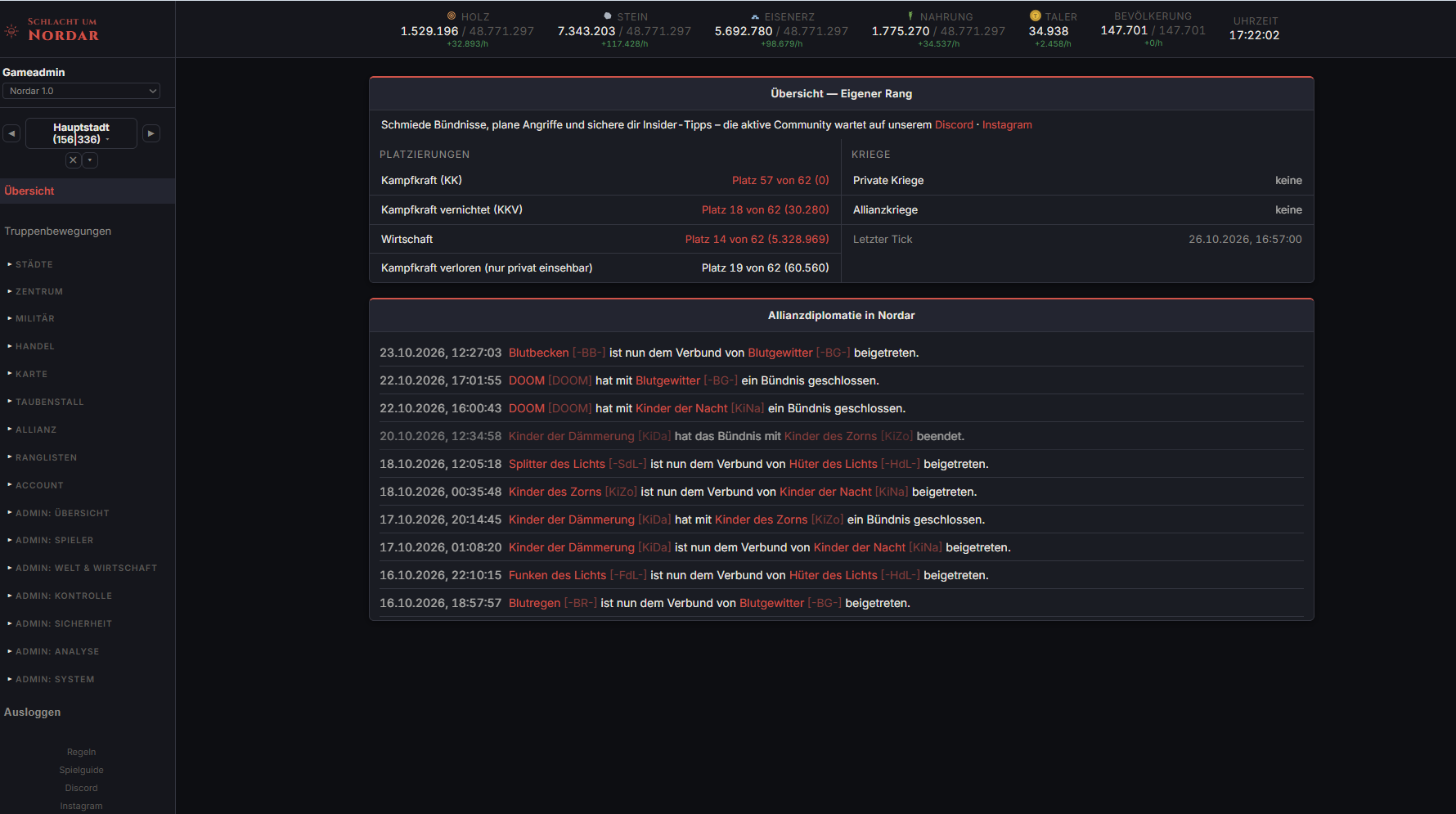1456x814 pixels.
Task: Expand Admin: Spieler section
Action: point(51,540)
